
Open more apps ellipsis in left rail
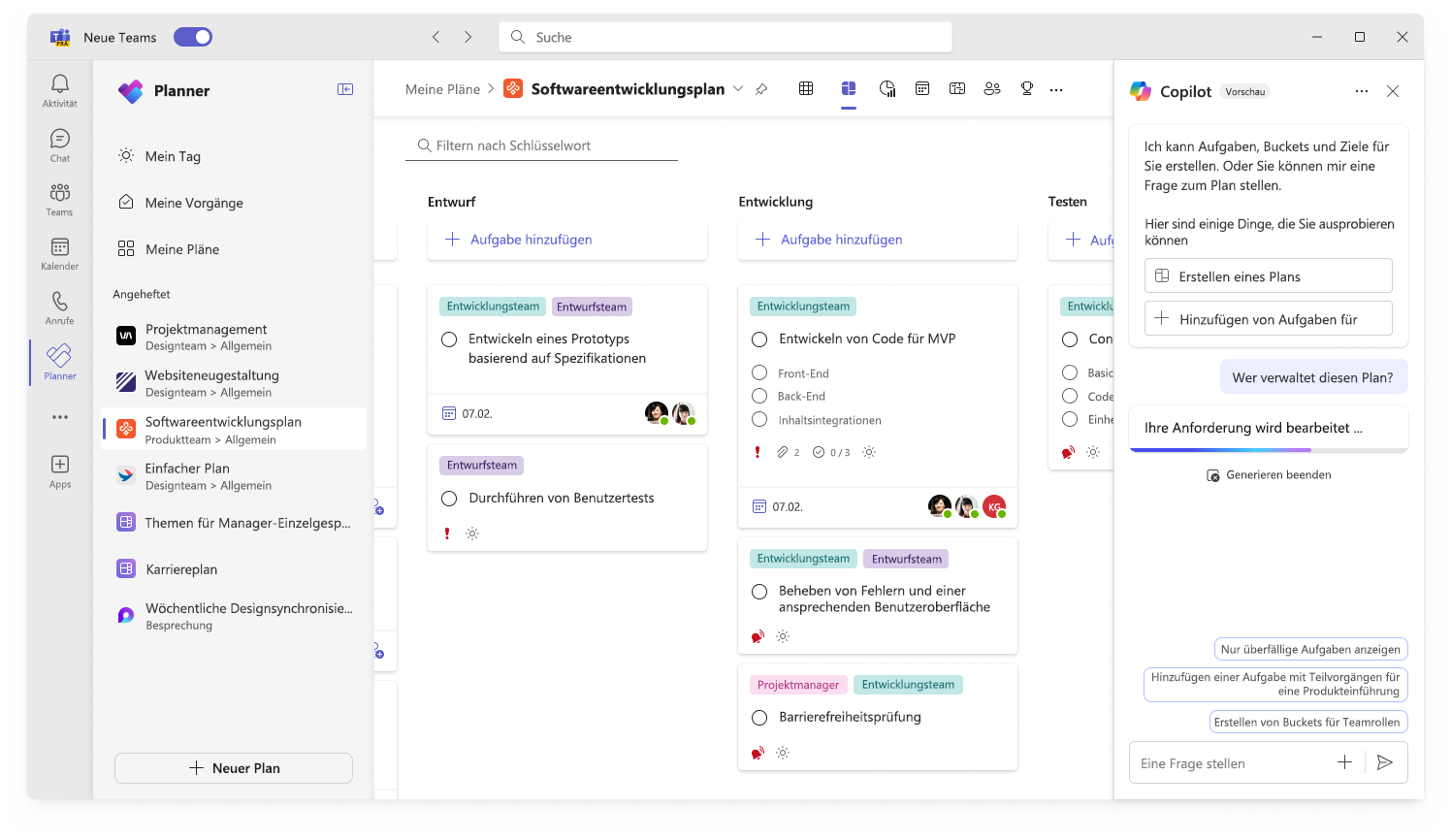(59, 417)
